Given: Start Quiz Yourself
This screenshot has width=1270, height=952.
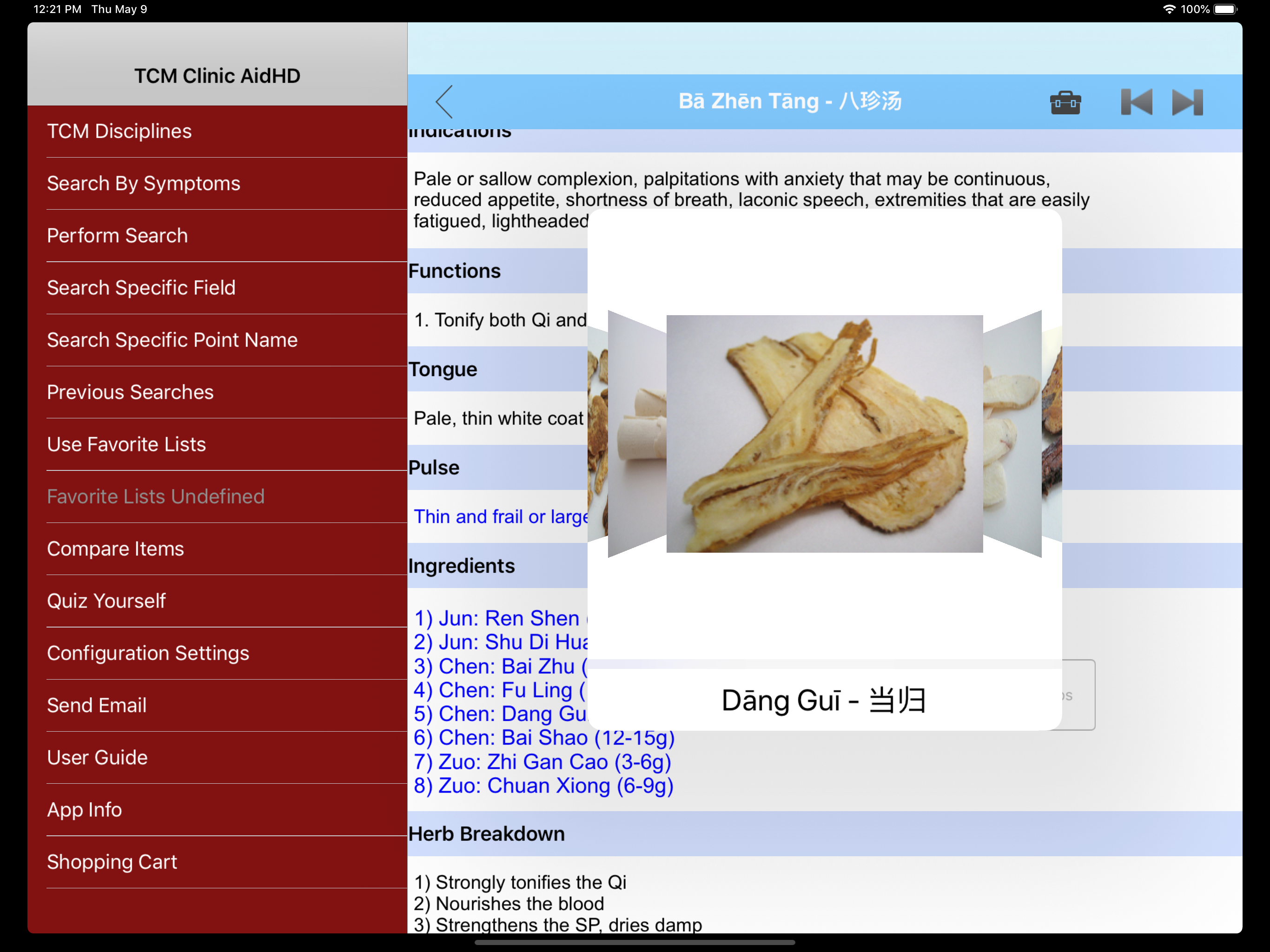Looking at the screenshot, I should click(217, 601).
